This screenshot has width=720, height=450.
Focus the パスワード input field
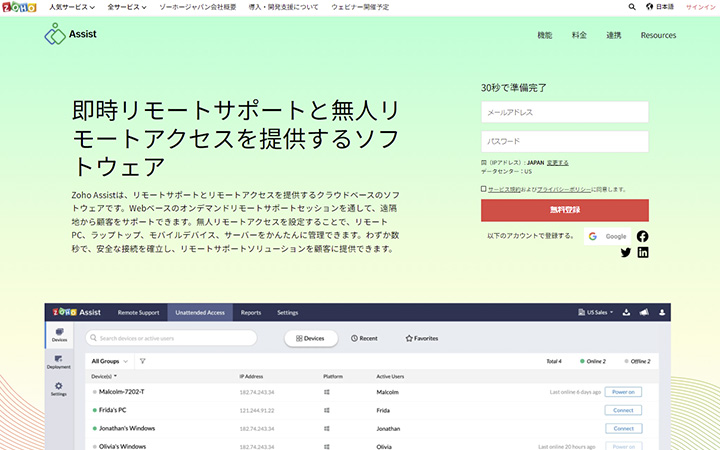[x=565, y=141]
